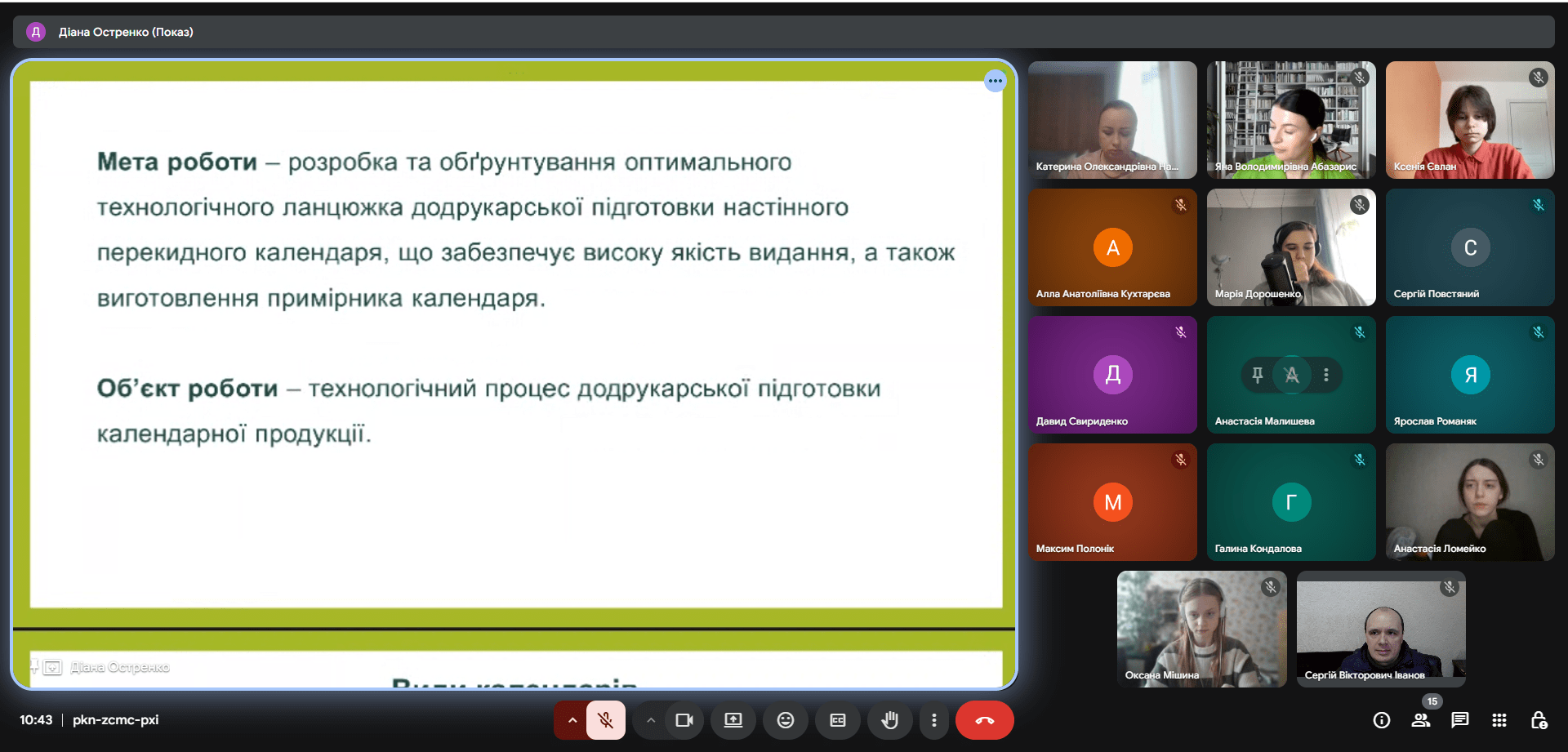This screenshot has height=752, width=1568.
Task: Open meeting details info icon
Action: tap(1382, 720)
